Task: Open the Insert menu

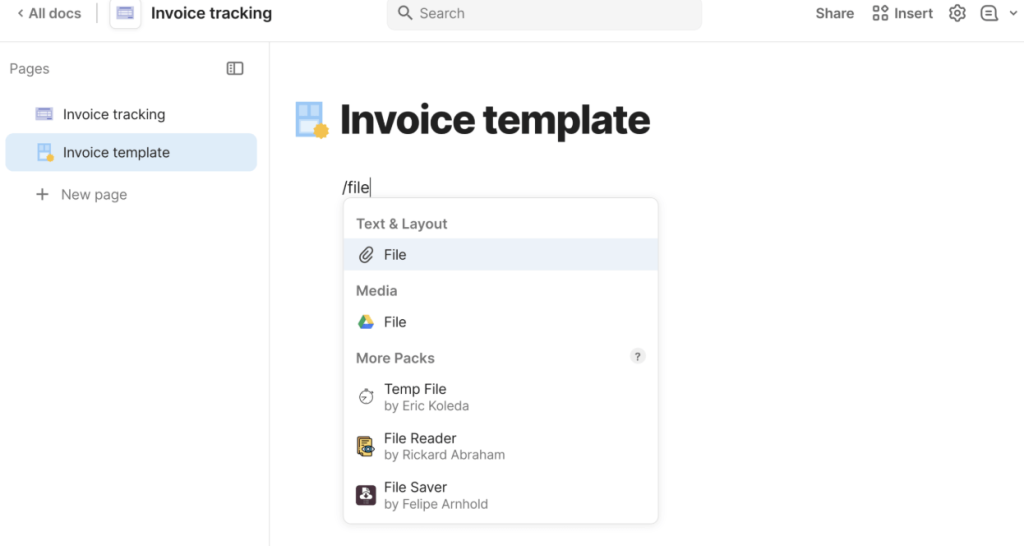Action: (903, 13)
